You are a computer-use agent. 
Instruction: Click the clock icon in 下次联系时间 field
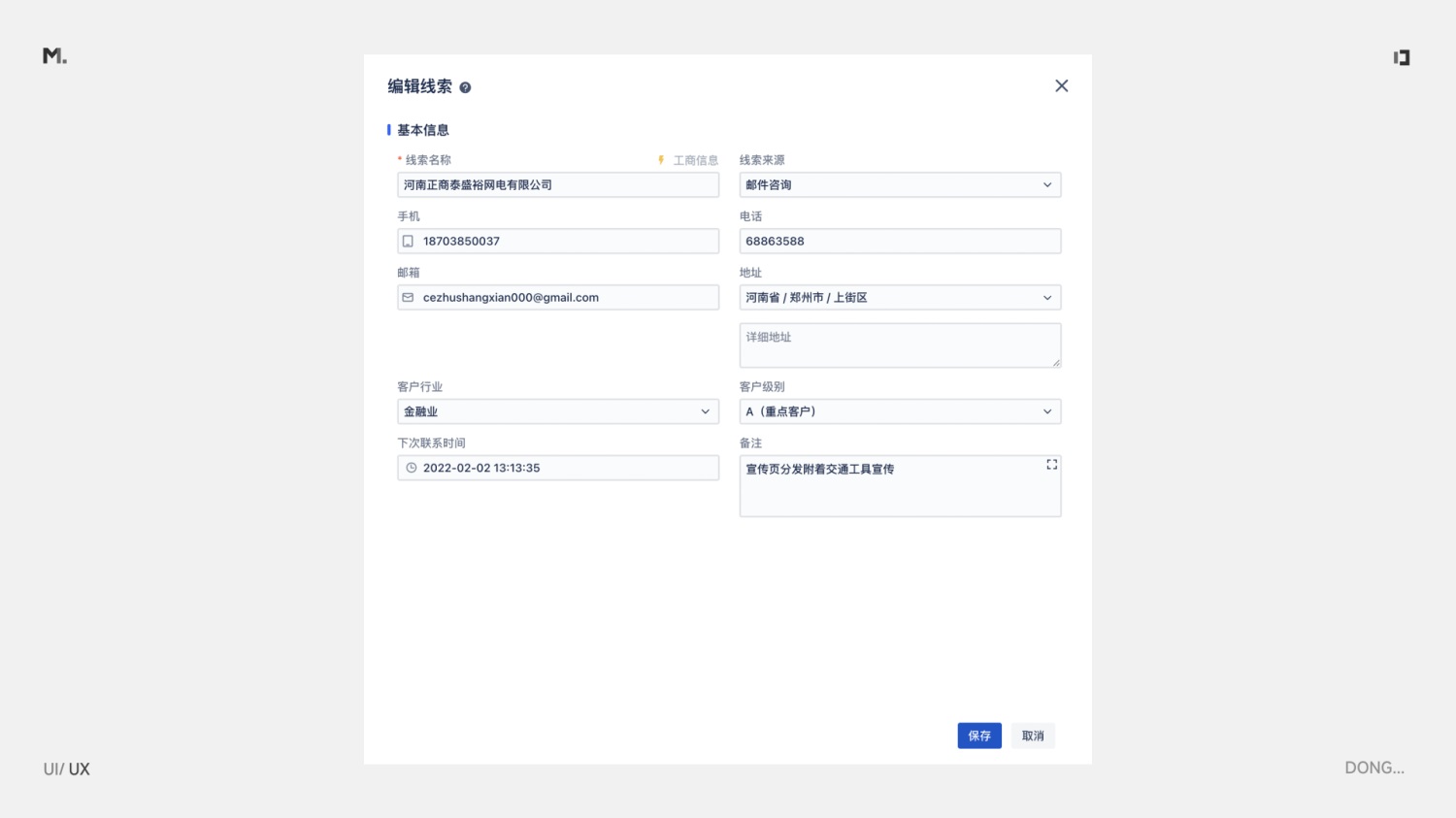click(412, 468)
